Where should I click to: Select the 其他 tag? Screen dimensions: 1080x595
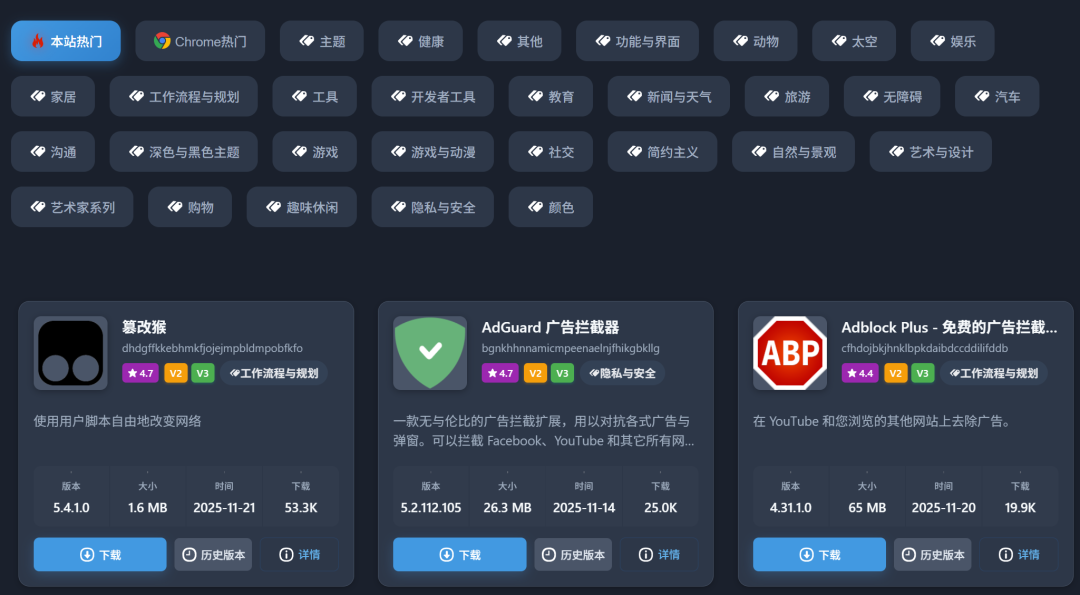tap(519, 41)
